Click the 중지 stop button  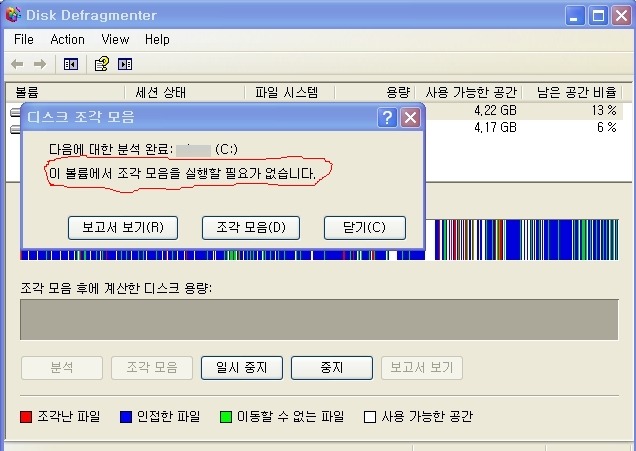click(x=332, y=368)
